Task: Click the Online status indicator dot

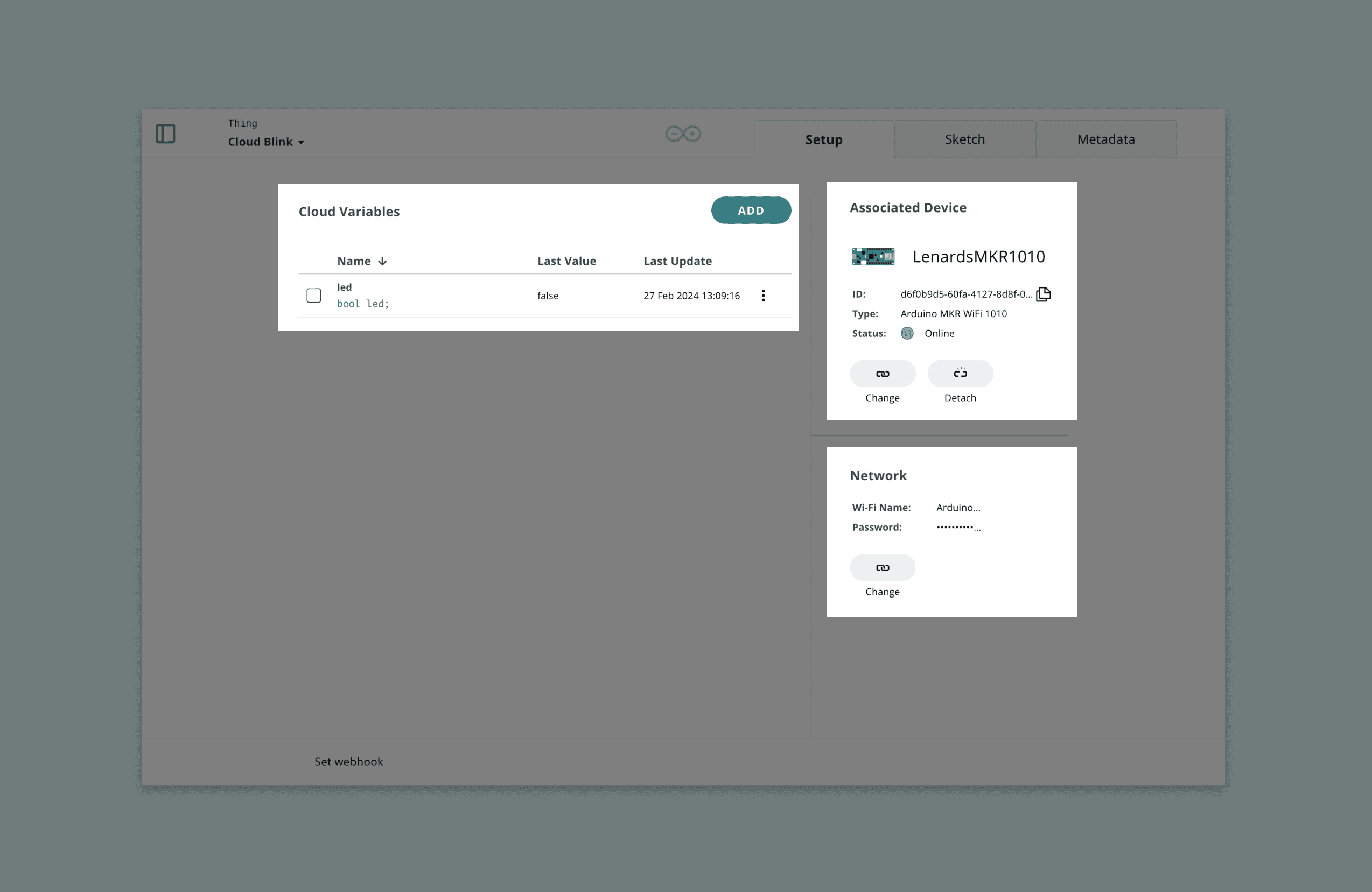Action: pos(907,333)
